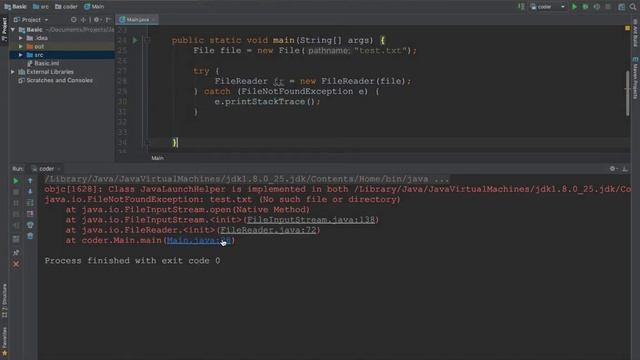Click the Build Project icon in the toolbar
Viewport: 640px width, 360px height.
(521, 7)
